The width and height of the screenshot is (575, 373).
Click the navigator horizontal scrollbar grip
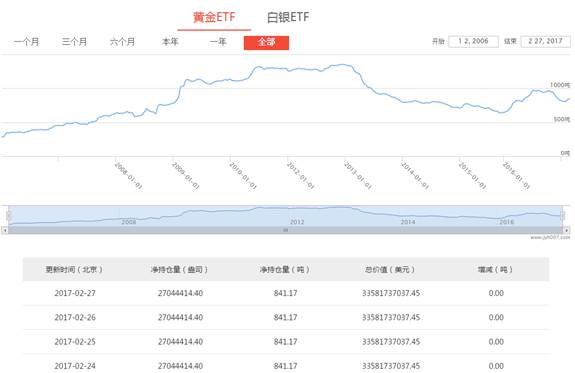click(x=285, y=230)
